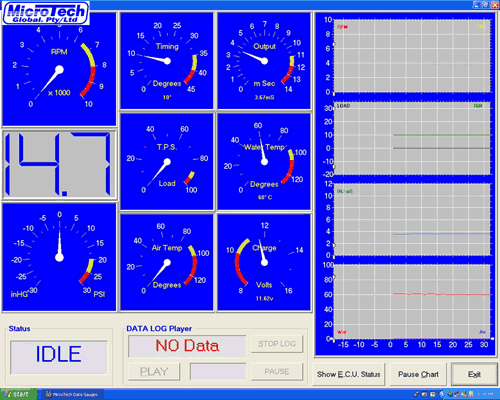Click the LOAD legend label in chart
Viewport: 500px width, 400px height.
click(x=343, y=106)
